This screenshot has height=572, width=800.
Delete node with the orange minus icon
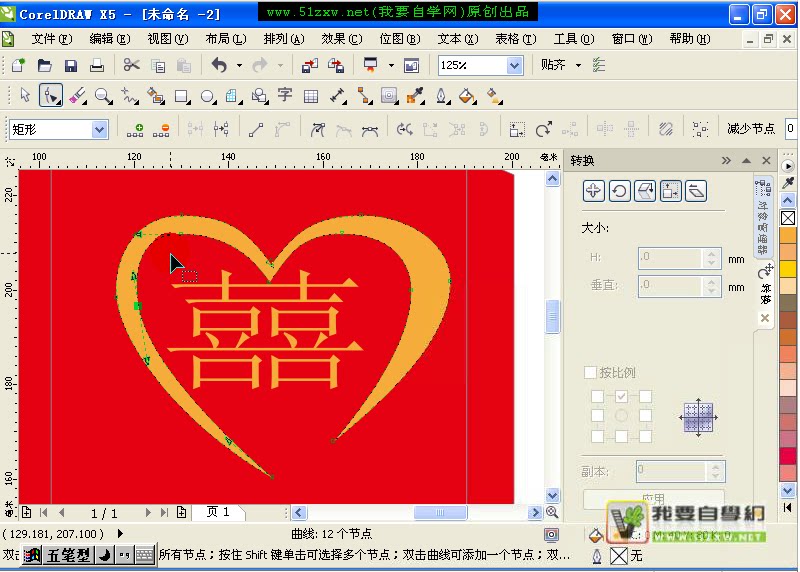161,130
